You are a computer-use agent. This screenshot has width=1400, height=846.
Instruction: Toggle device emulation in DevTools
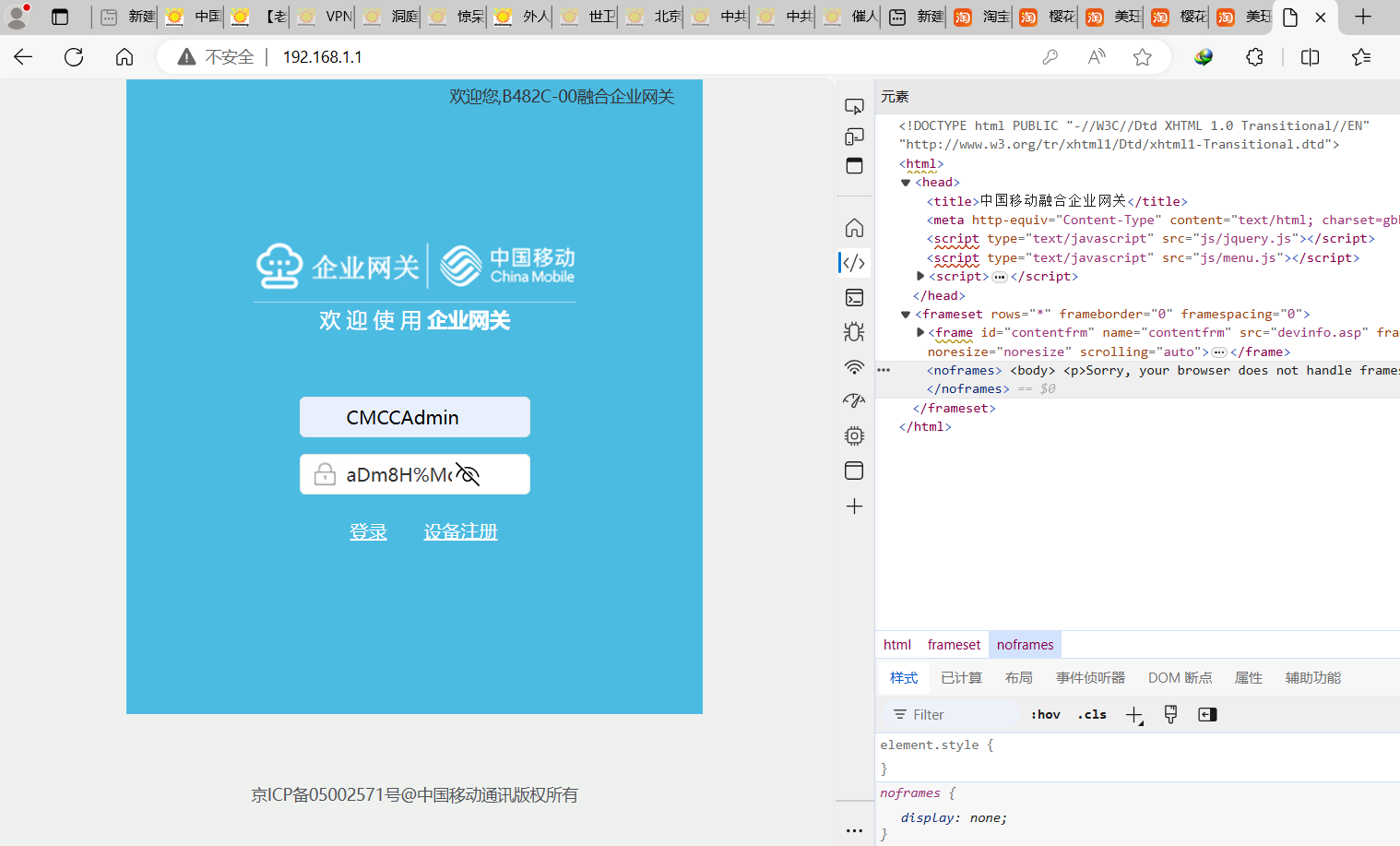coord(854,137)
